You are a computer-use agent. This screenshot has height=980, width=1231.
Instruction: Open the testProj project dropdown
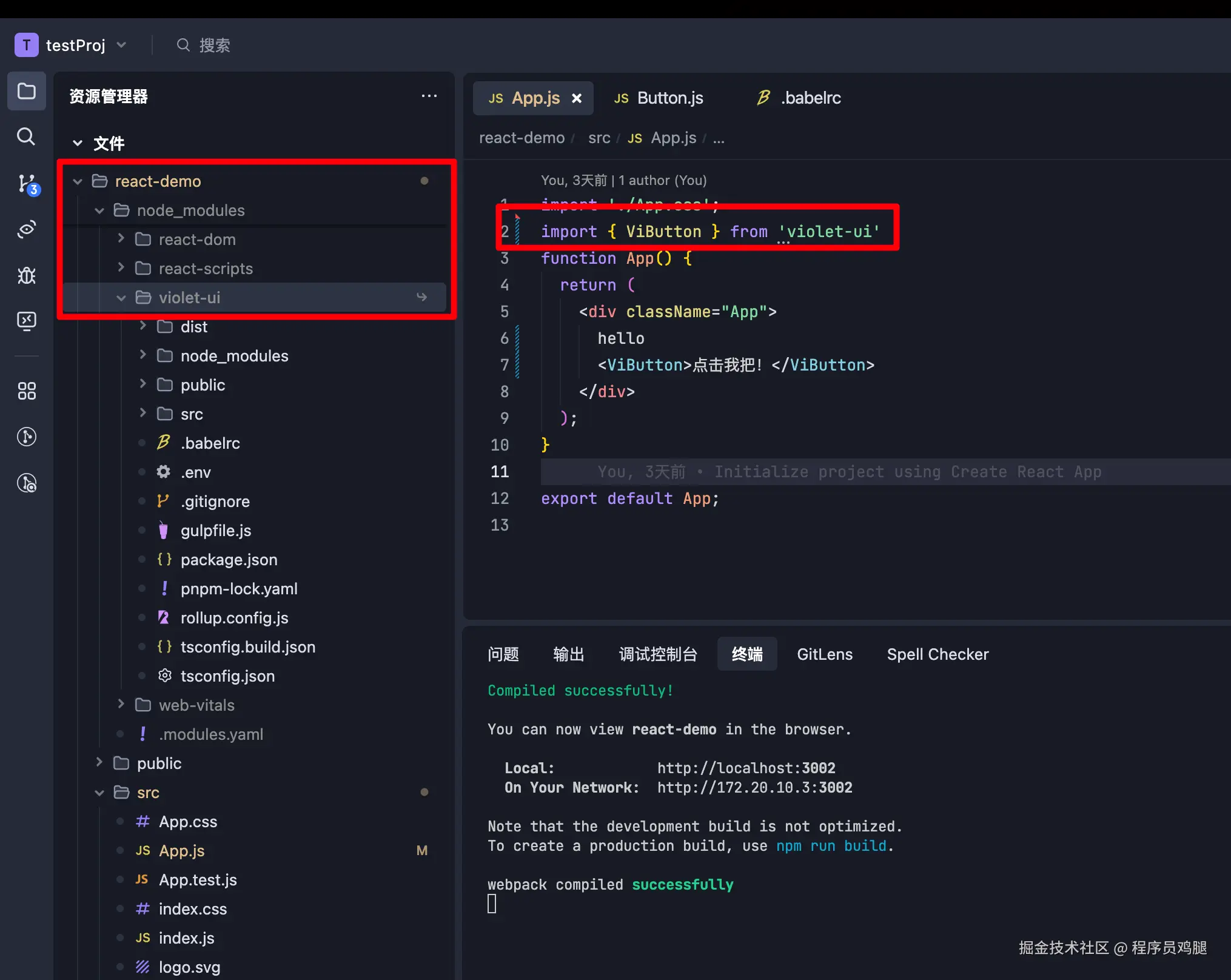[121, 45]
